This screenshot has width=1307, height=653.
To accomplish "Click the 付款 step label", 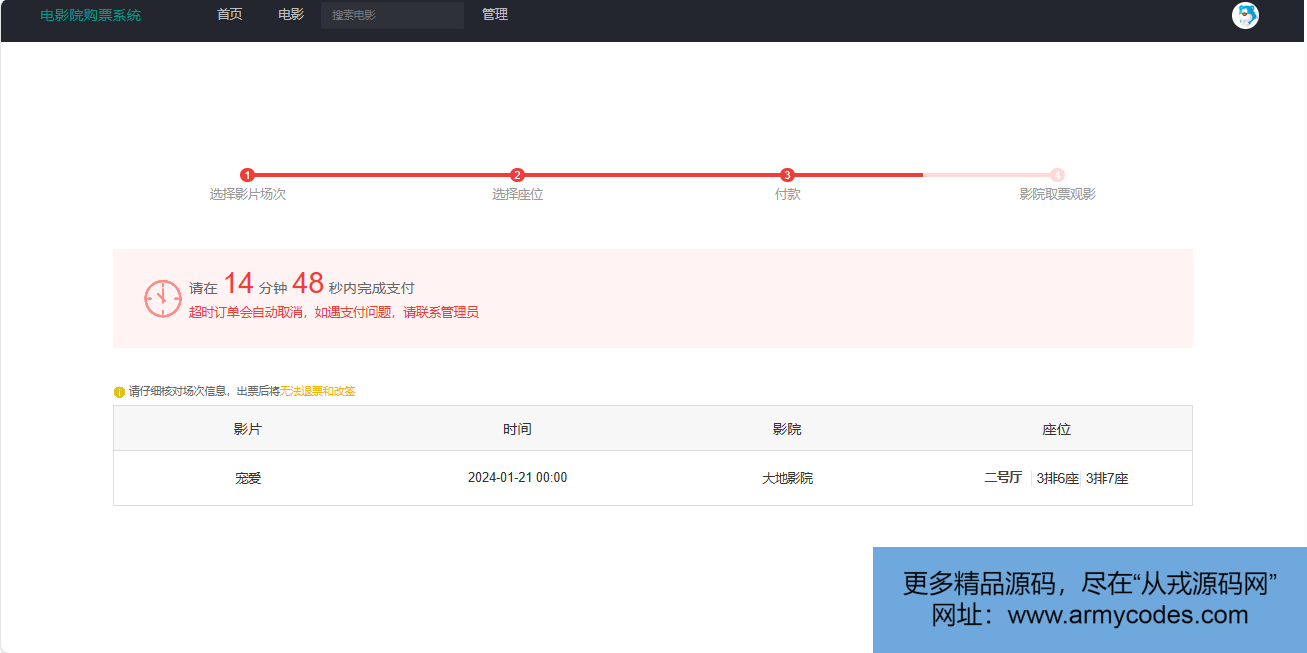I will pyautogui.click(x=788, y=194).
